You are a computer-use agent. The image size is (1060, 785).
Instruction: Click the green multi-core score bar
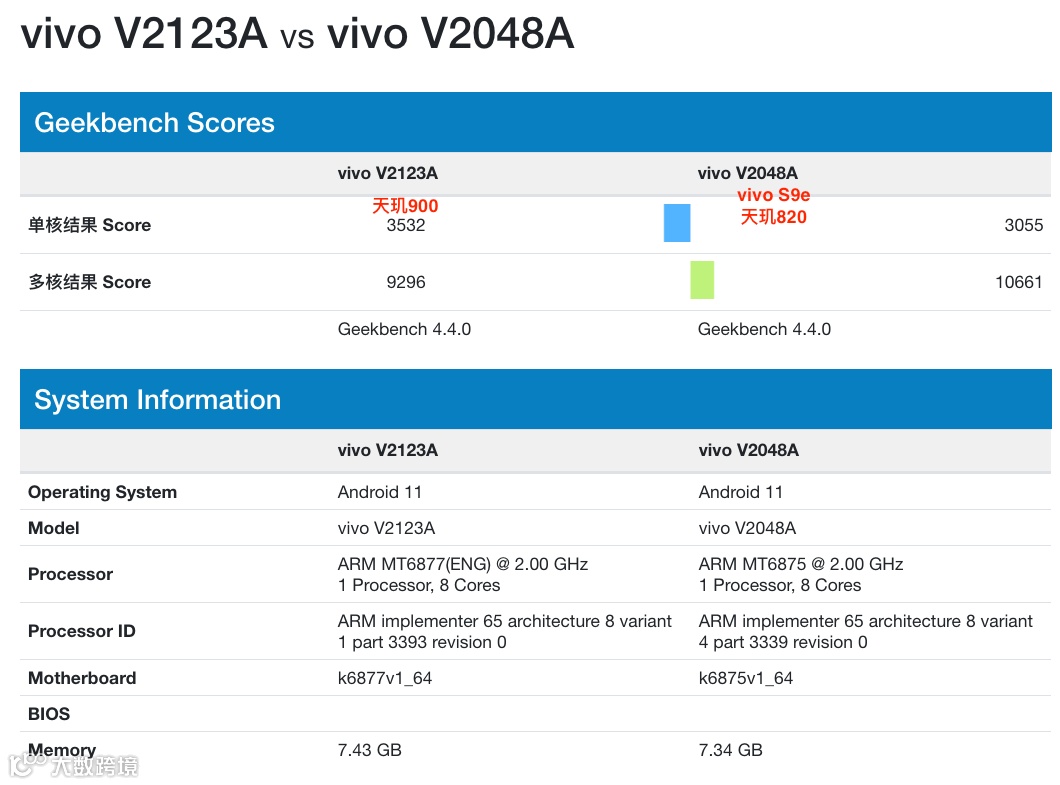click(x=702, y=280)
